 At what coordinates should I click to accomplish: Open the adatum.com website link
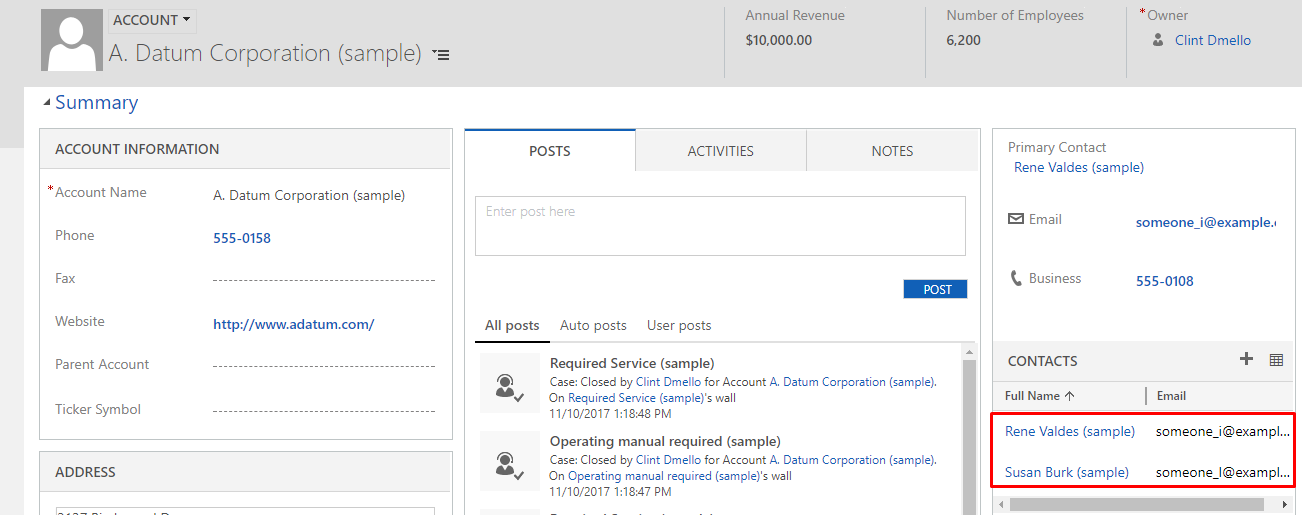tap(293, 324)
